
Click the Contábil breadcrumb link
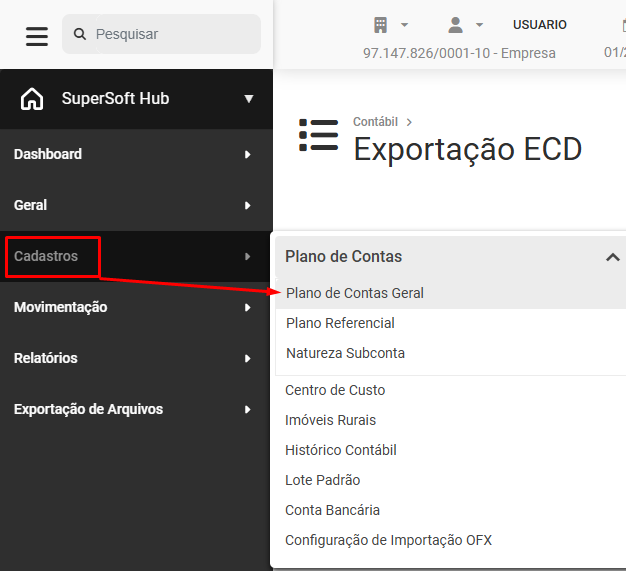click(375, 122)
